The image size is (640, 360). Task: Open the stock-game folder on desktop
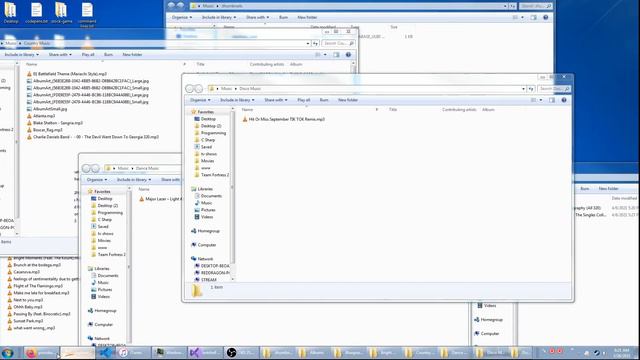(61, 13)
